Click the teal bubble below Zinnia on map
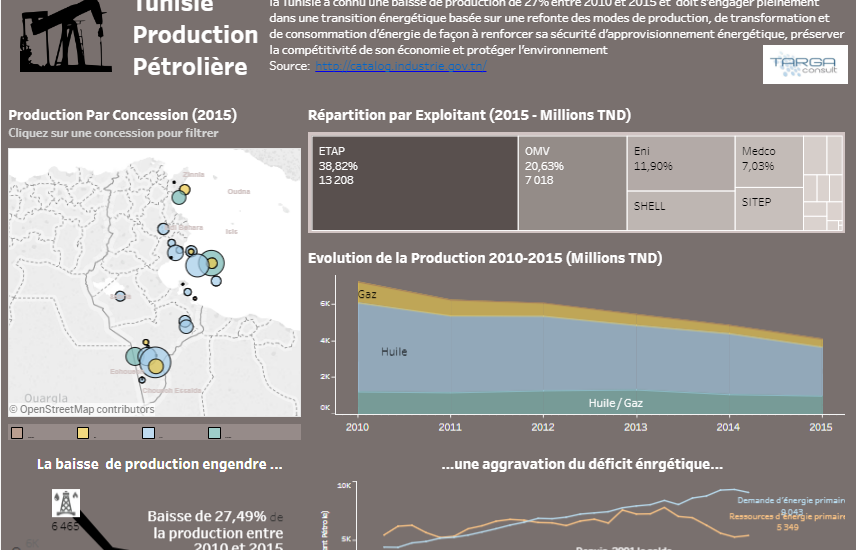Image resolution: width=856 pixels, height=550 pixels. pos(179,197)
